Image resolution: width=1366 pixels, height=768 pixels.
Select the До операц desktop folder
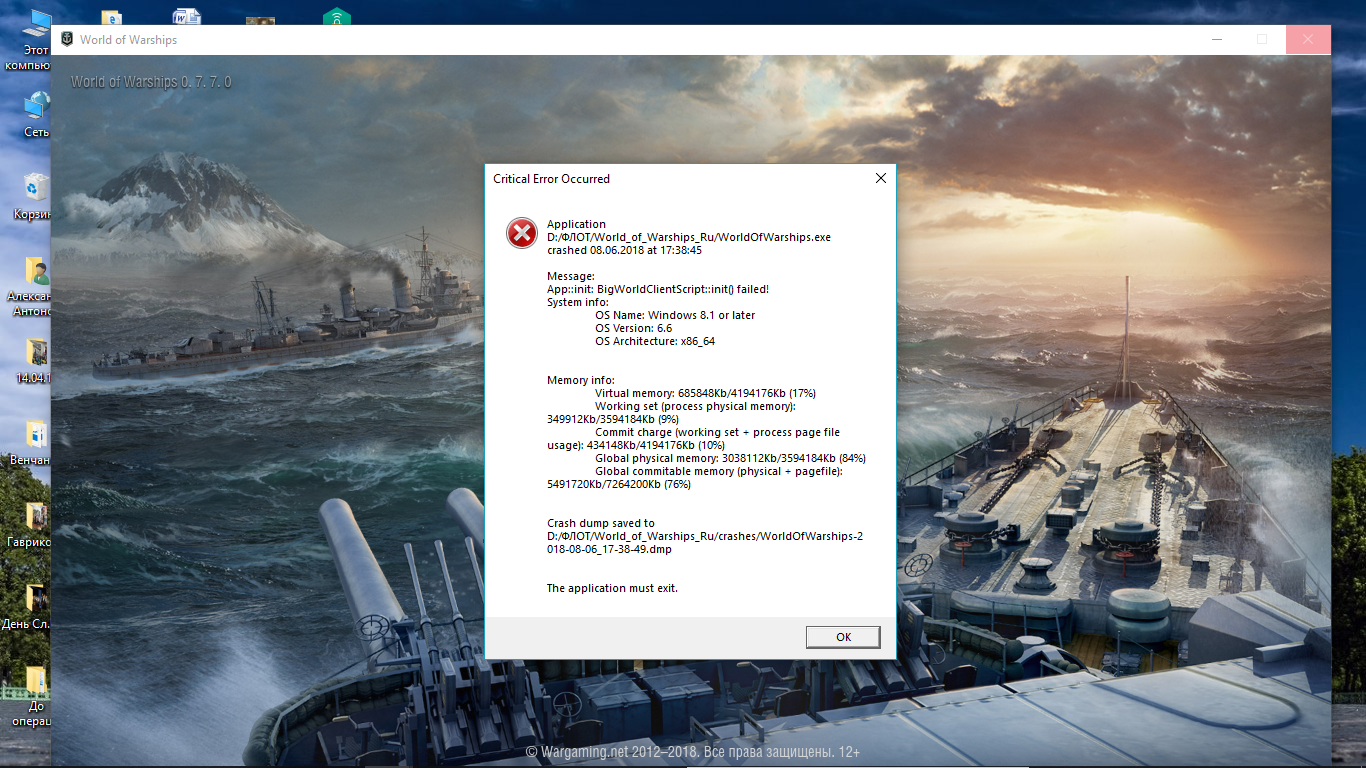pyautogui.click(x=32, y=695)
